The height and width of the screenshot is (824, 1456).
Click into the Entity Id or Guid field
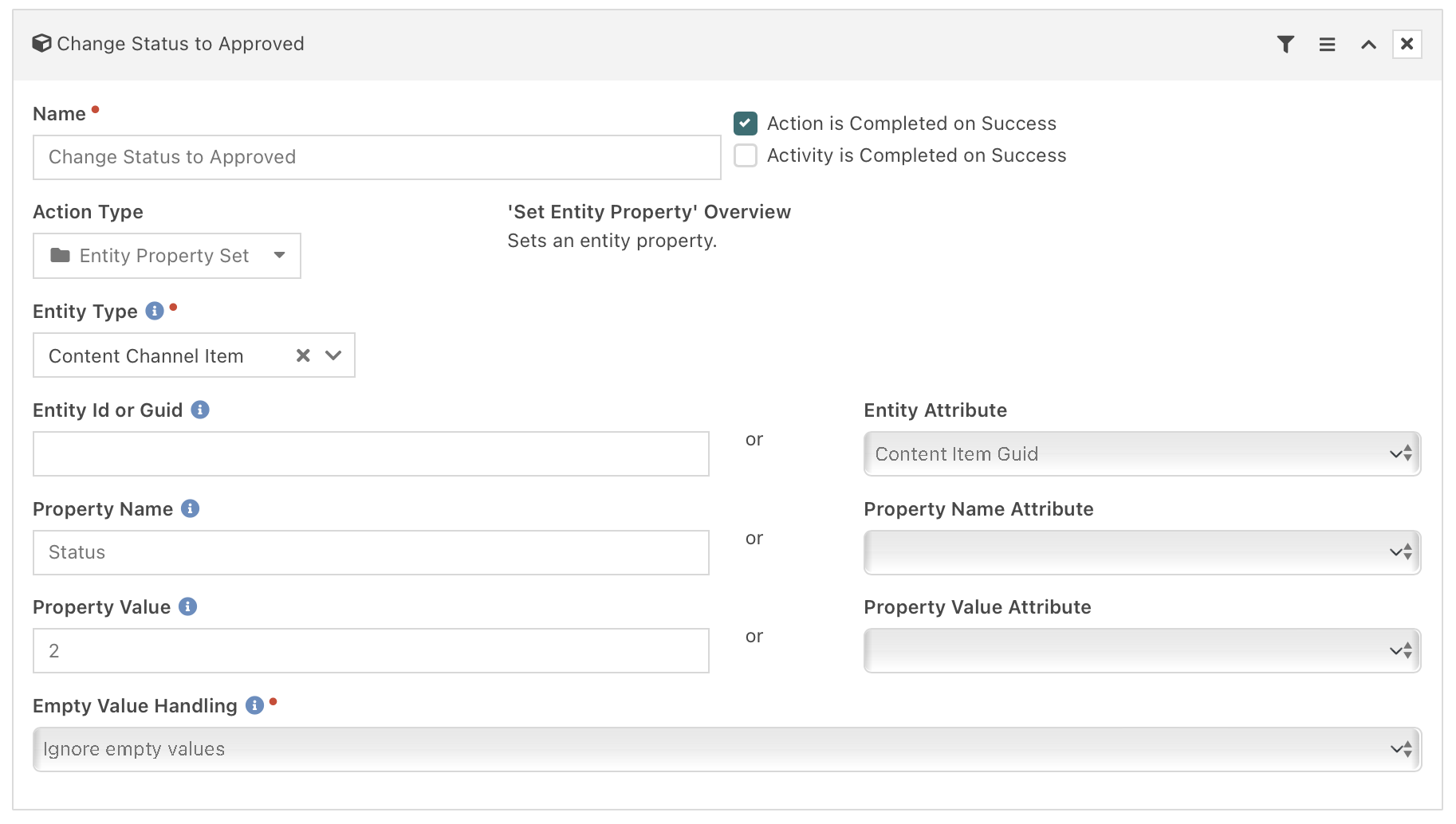(371, 454)
